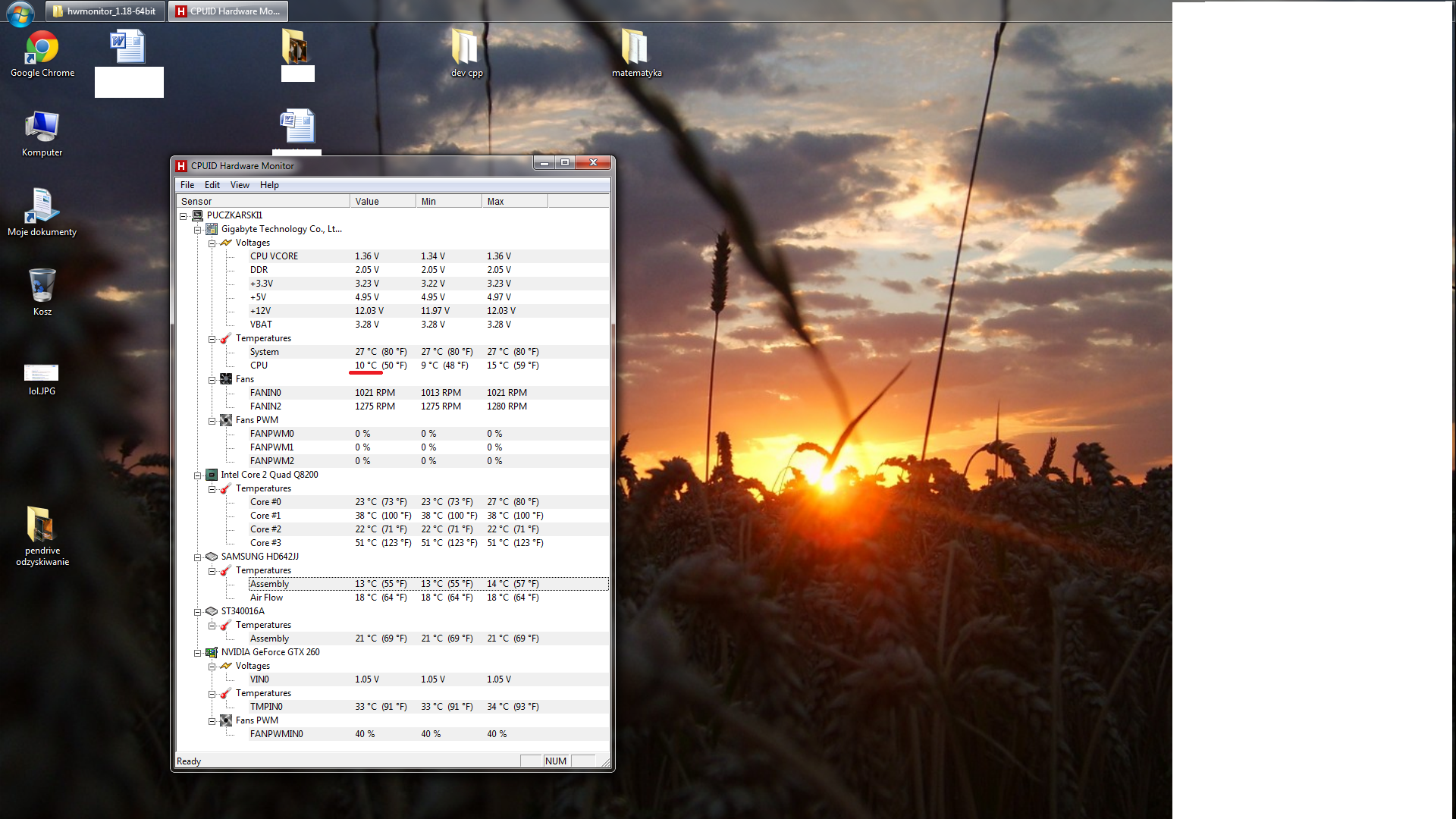
Task: Click the NVIDIA Voltages lightning icon
Action: [226, 666]
